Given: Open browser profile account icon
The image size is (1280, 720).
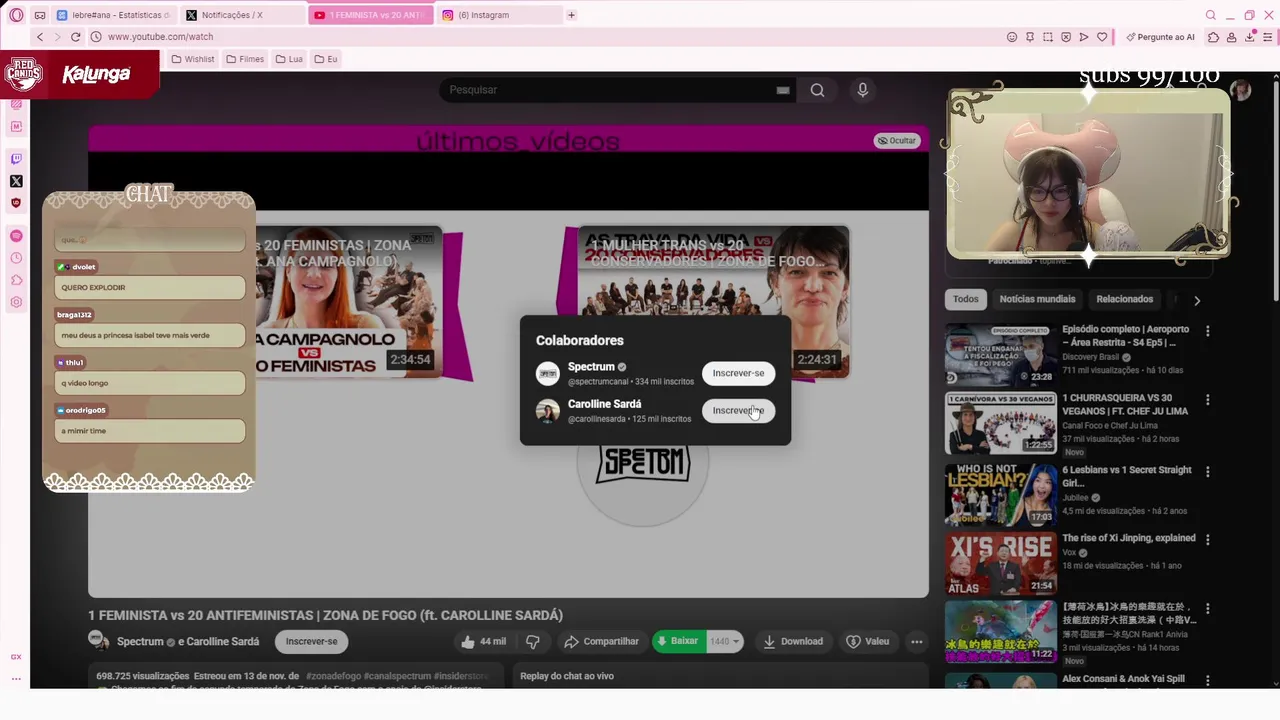Looking at the screenshot, I should pos(1232,37).
